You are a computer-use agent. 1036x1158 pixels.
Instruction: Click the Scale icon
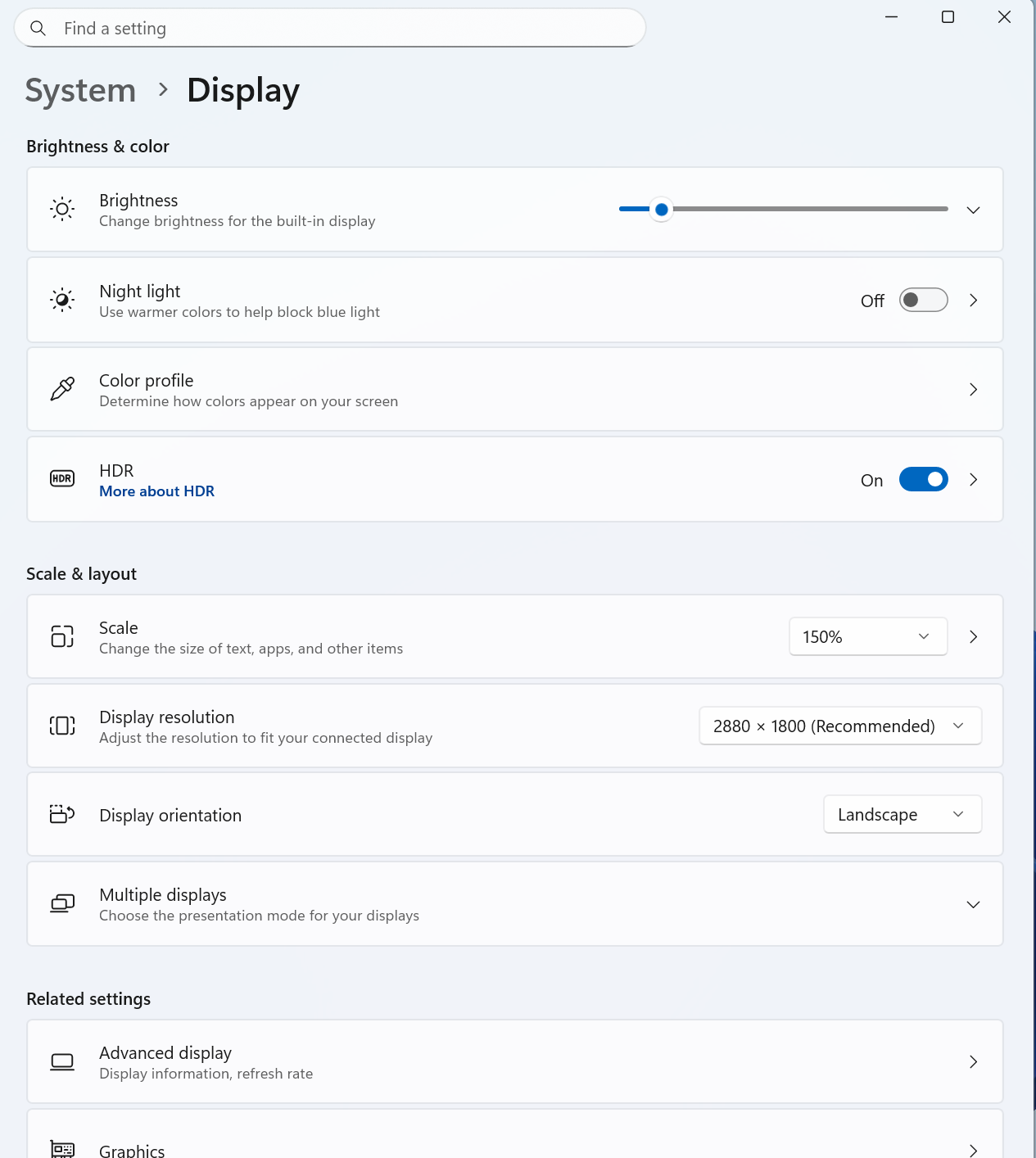[x=61, y=636]
